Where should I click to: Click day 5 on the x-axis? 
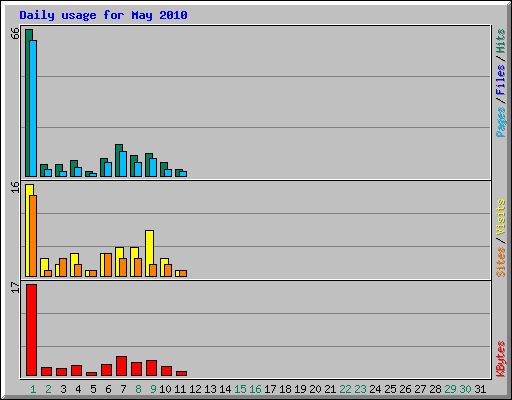(x=93, y=389)
